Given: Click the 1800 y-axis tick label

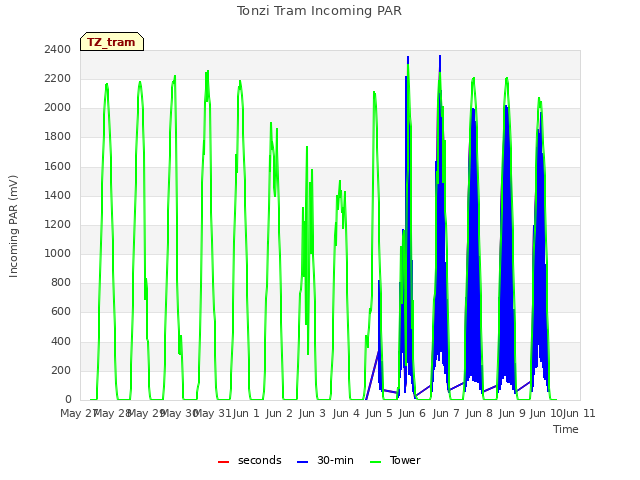Looking at the screenshot, I should point(58,137).
